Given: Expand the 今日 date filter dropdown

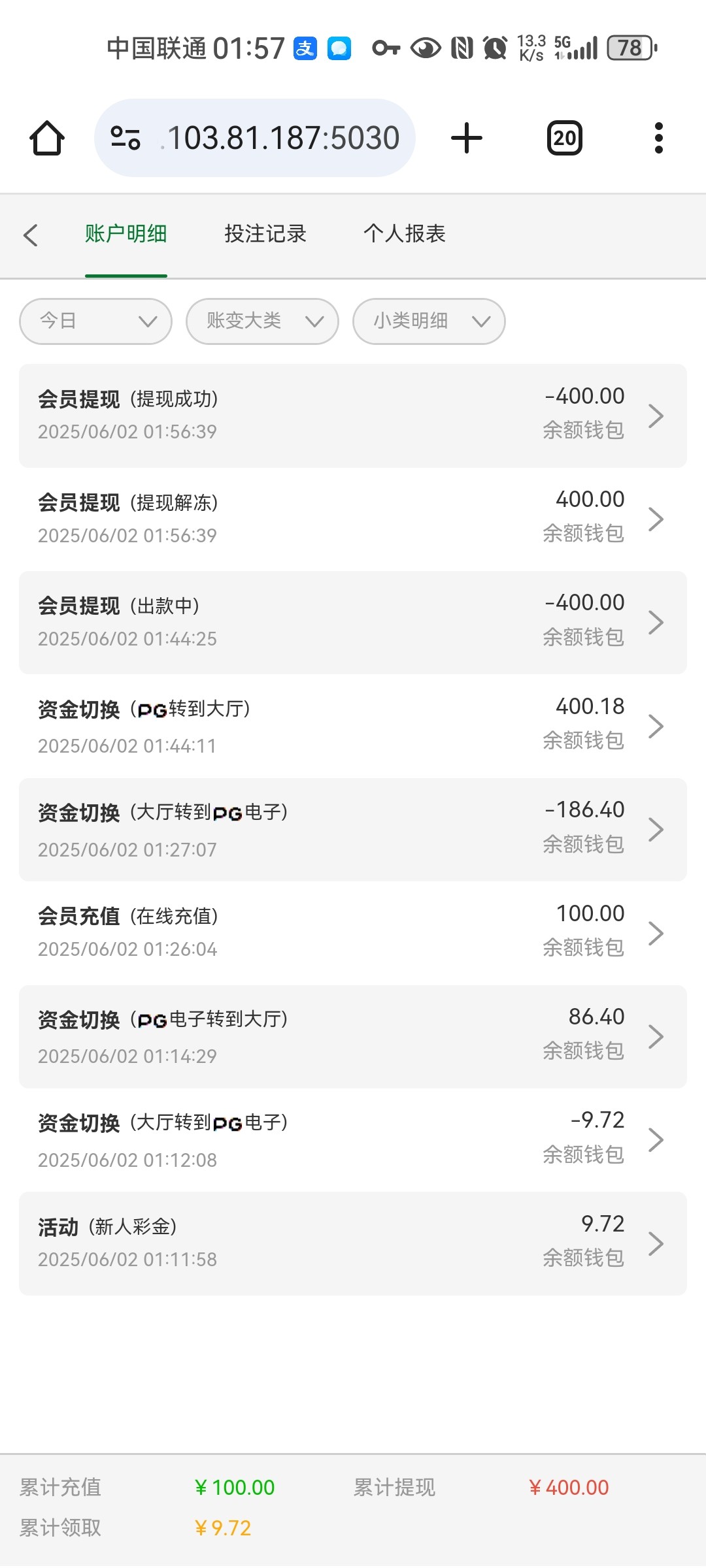Looking at the screenshot, I should [95, 321].
